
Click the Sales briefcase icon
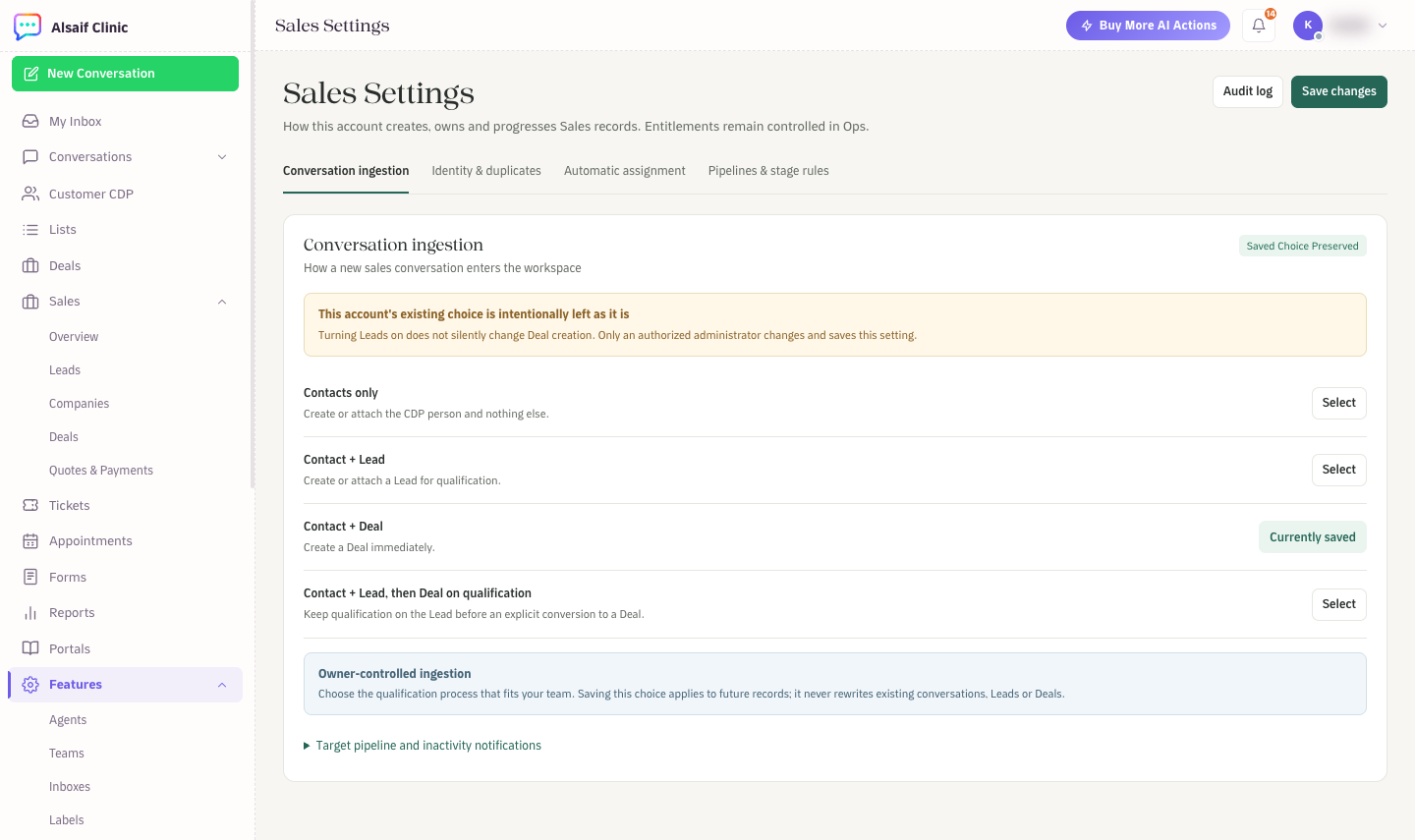pyautogui.click(x=30, y=301)
